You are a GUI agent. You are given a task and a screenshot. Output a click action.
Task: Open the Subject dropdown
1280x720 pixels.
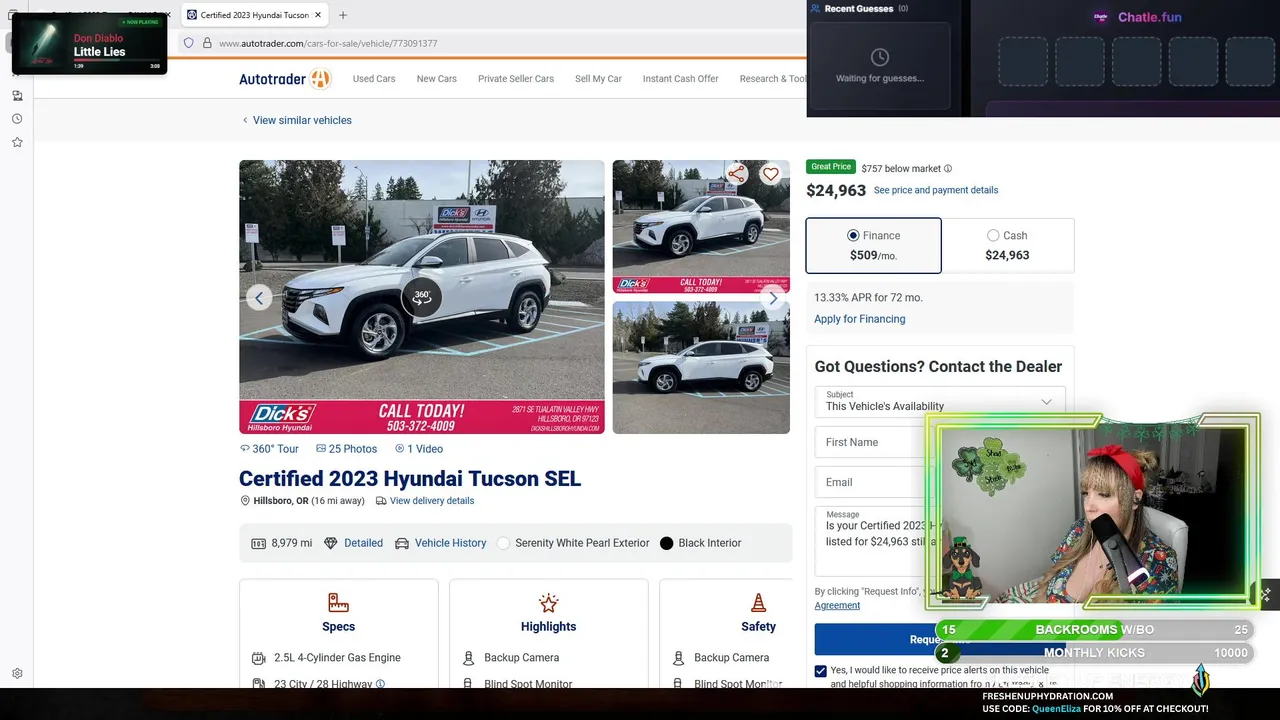[940, 401]
